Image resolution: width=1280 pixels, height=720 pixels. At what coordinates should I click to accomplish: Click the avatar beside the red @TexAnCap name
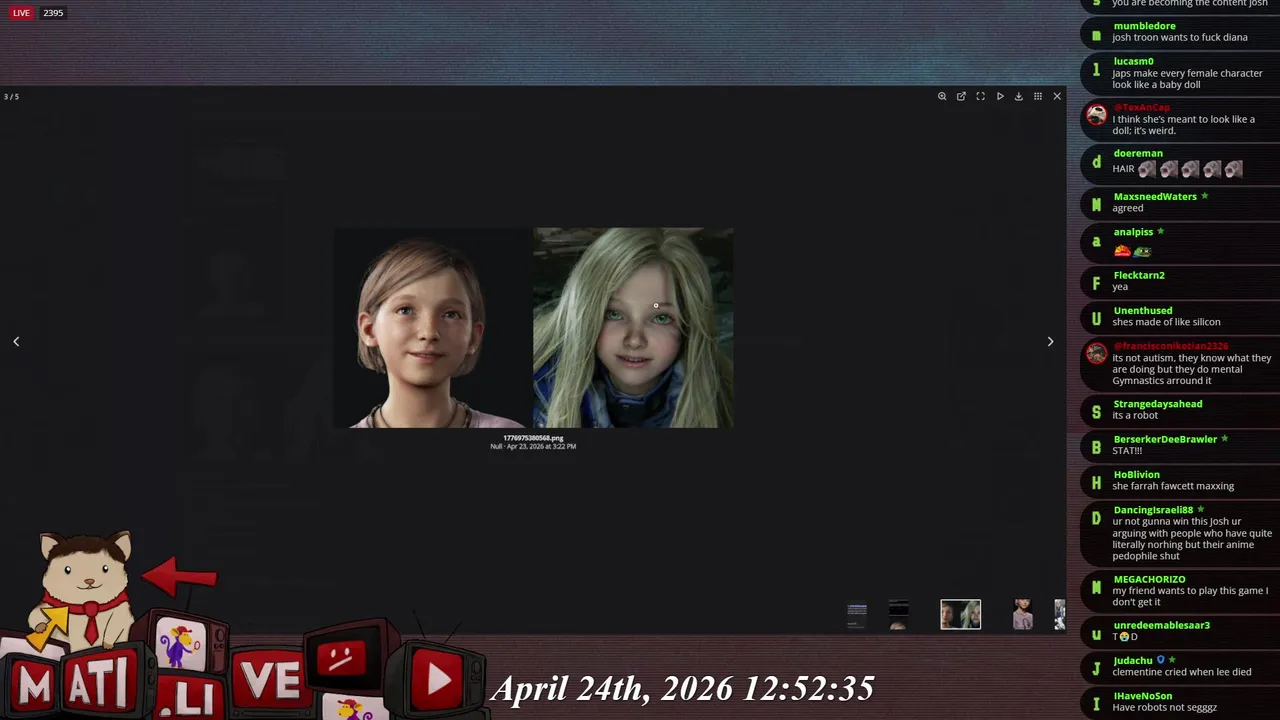pos(1096,115)
